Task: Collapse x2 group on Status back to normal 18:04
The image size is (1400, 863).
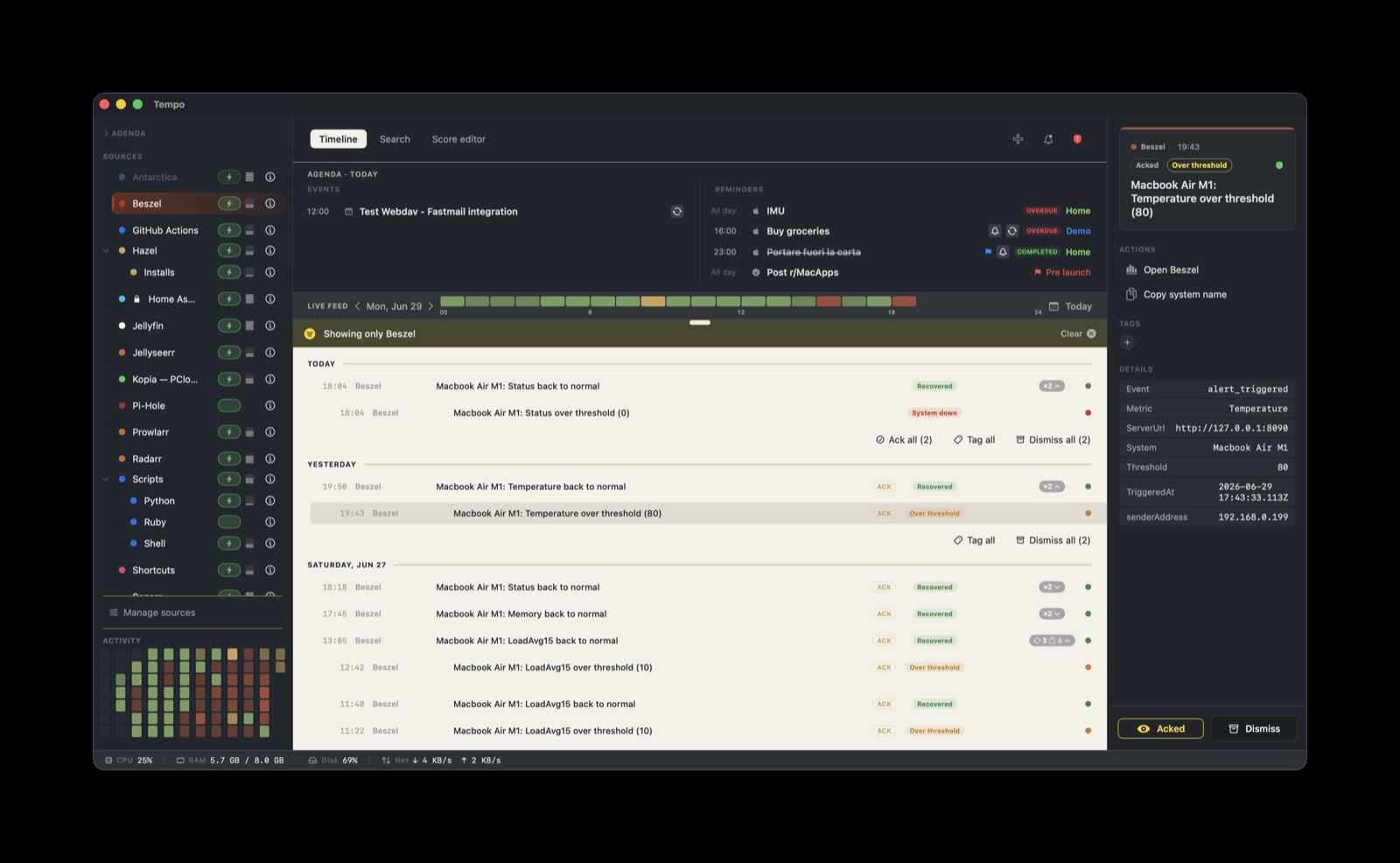Action: [1052, 386]
